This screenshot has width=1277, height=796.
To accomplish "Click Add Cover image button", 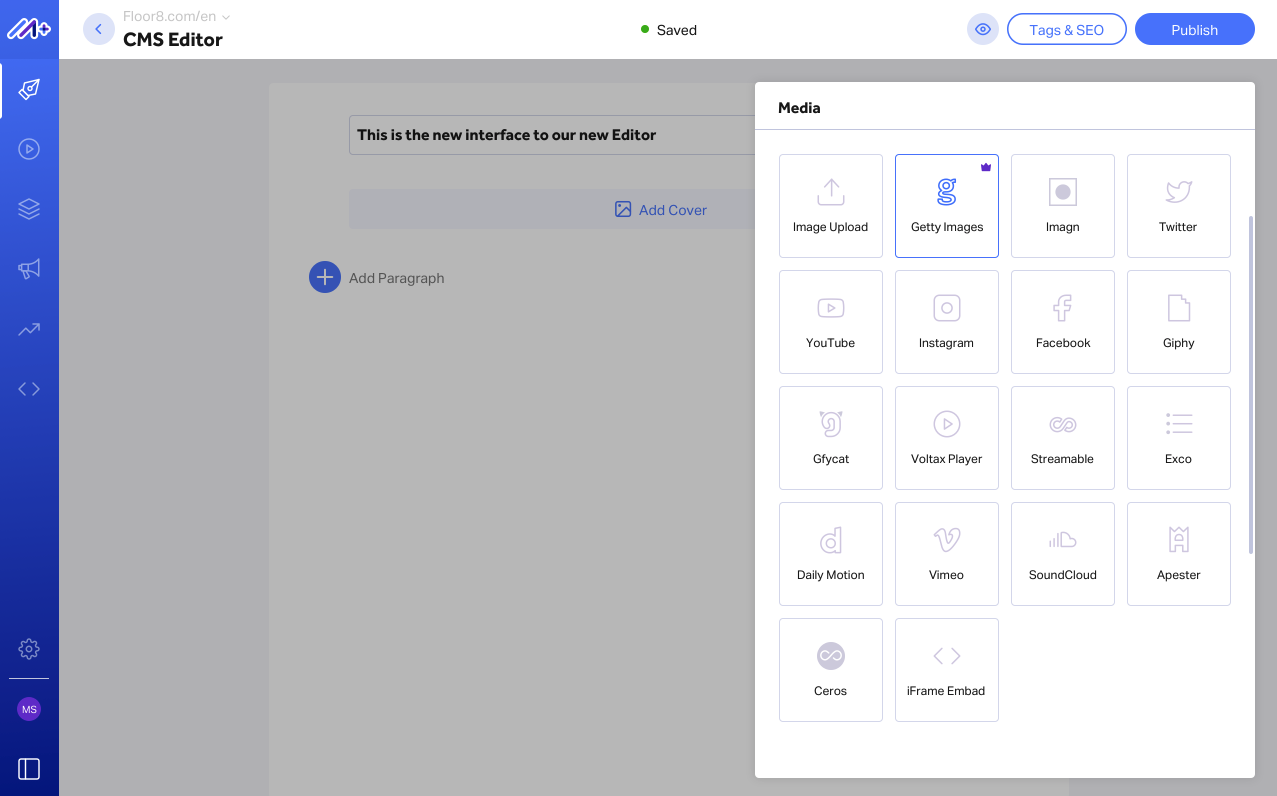I will 660,209.
